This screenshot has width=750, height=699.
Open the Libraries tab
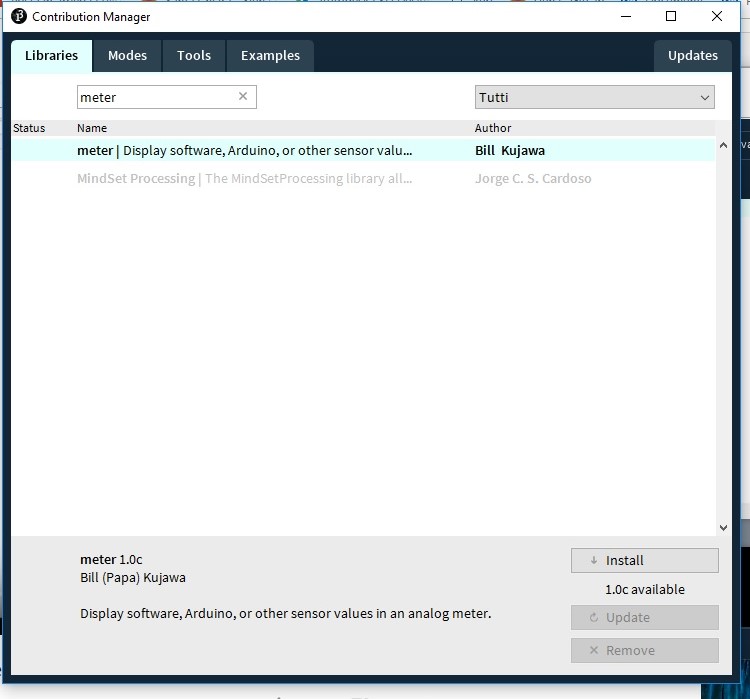[x=52, y=56]
